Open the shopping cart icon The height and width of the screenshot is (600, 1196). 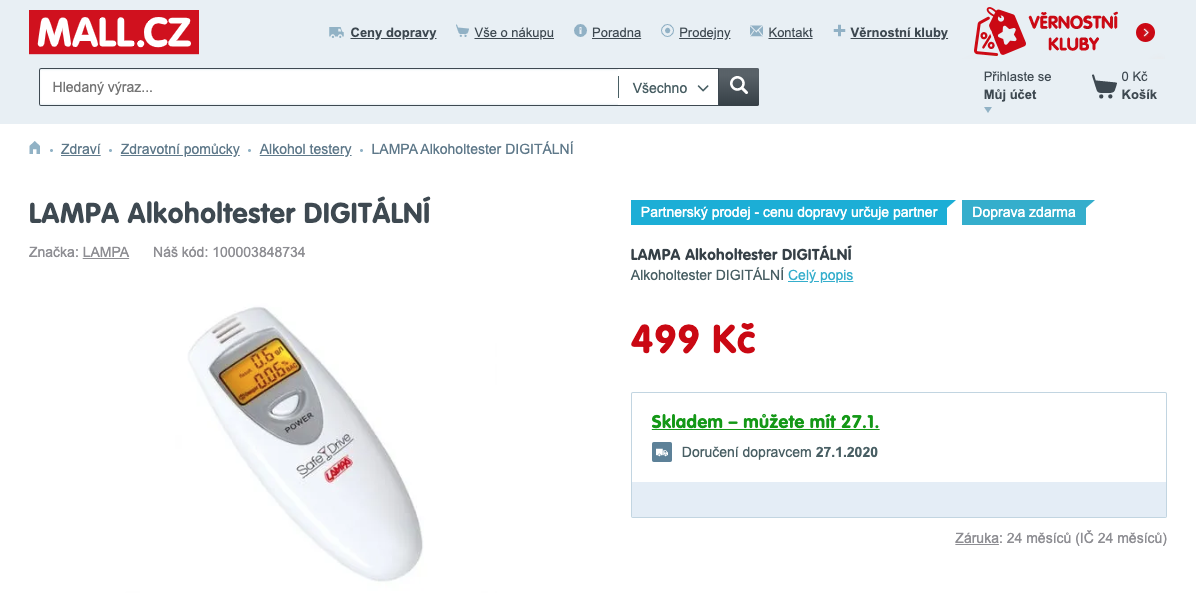point(1103,86)
